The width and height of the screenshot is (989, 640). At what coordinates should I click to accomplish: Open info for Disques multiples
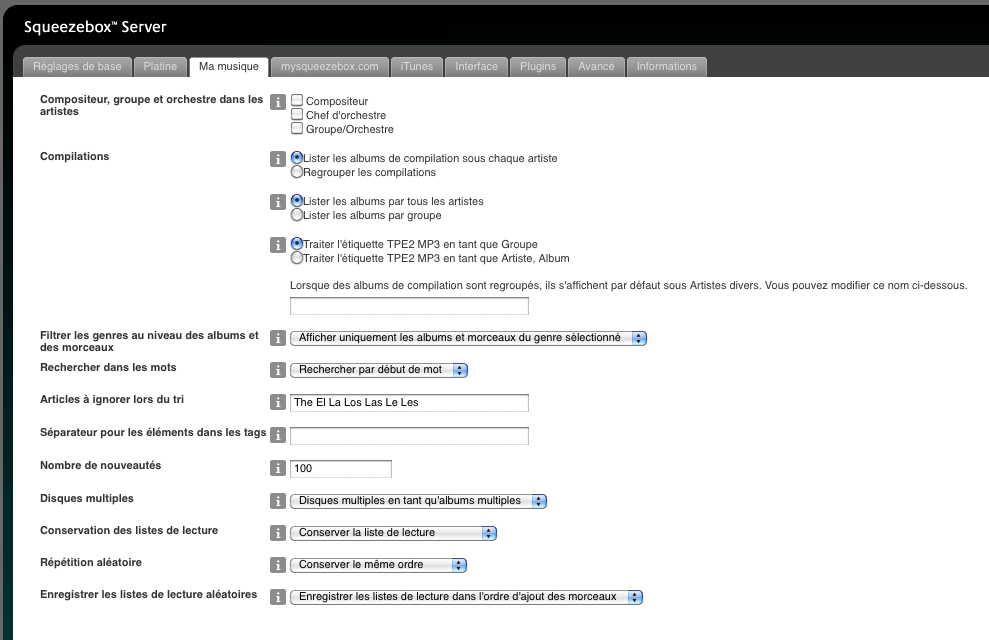point(278,501)
